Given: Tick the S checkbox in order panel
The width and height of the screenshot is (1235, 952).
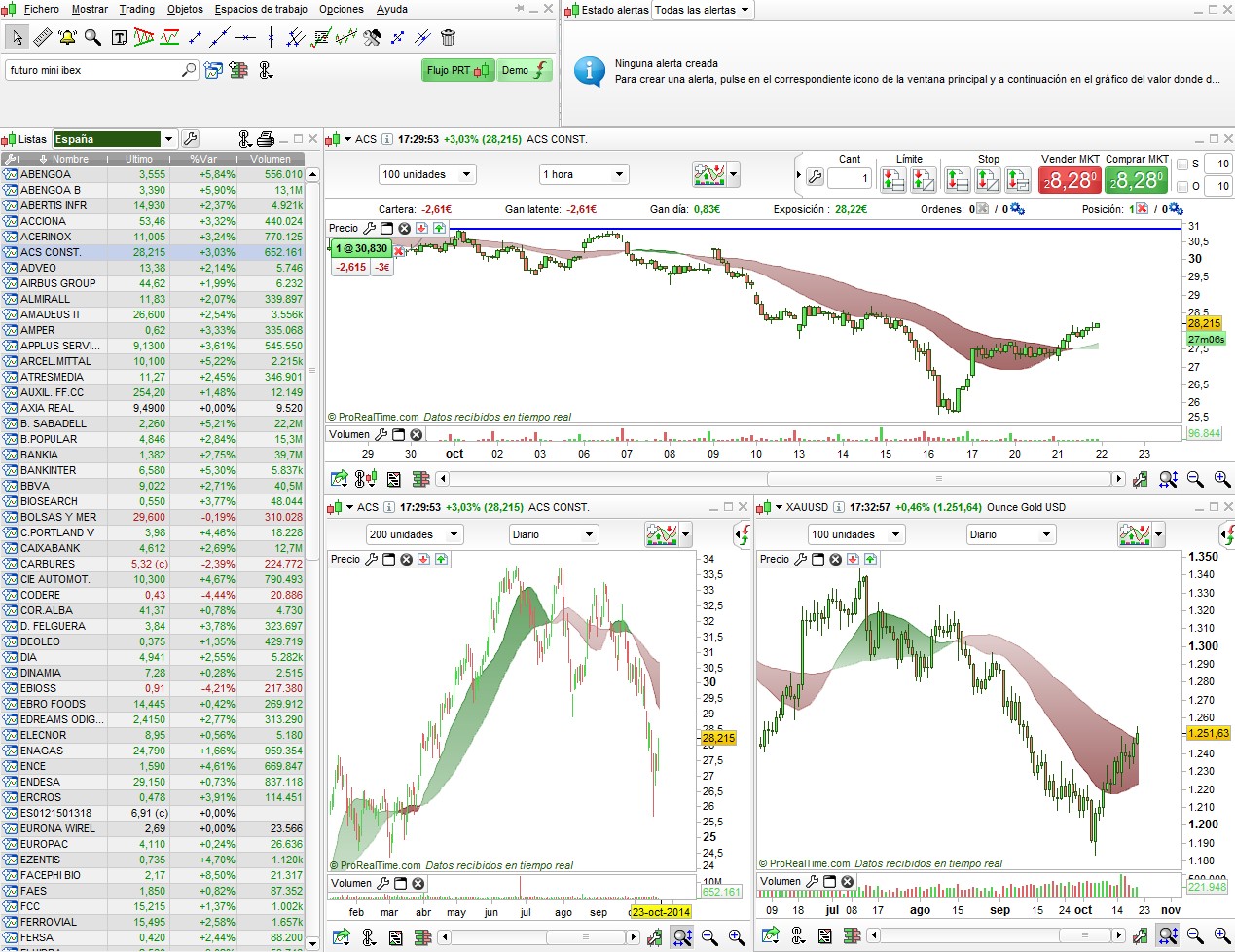Looking at the screenshot, I should 1182,165.
